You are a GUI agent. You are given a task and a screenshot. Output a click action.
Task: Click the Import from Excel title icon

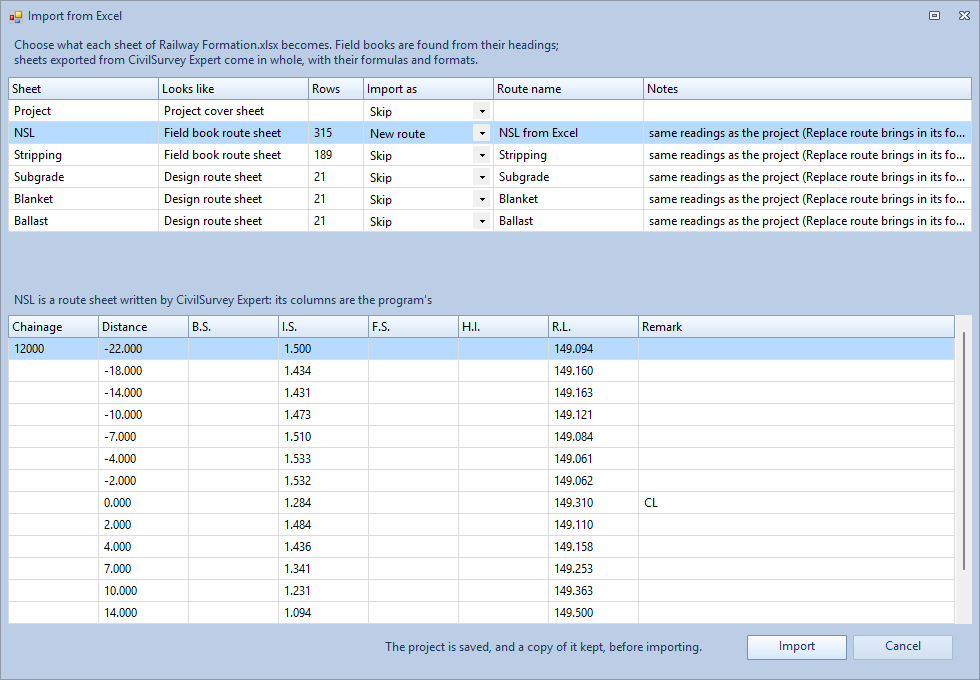[x=16, y=16]
